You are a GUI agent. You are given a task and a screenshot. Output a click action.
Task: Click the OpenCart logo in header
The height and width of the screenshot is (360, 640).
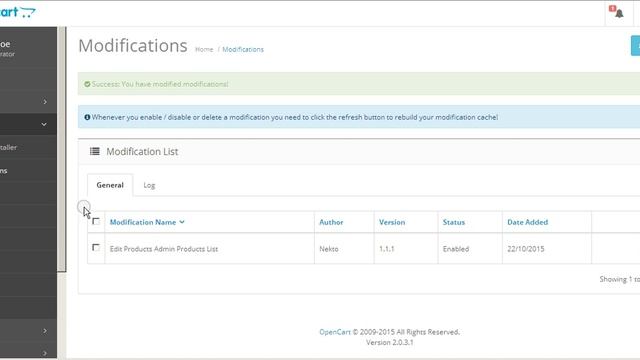point(18,12)
